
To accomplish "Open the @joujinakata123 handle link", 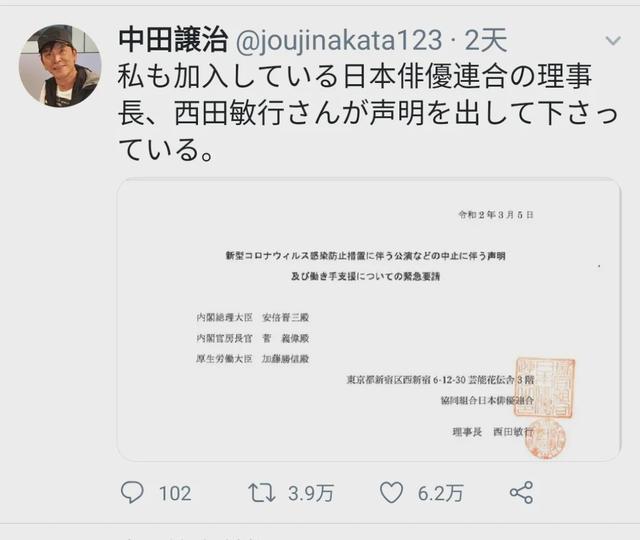I will [x=339, y=41].
